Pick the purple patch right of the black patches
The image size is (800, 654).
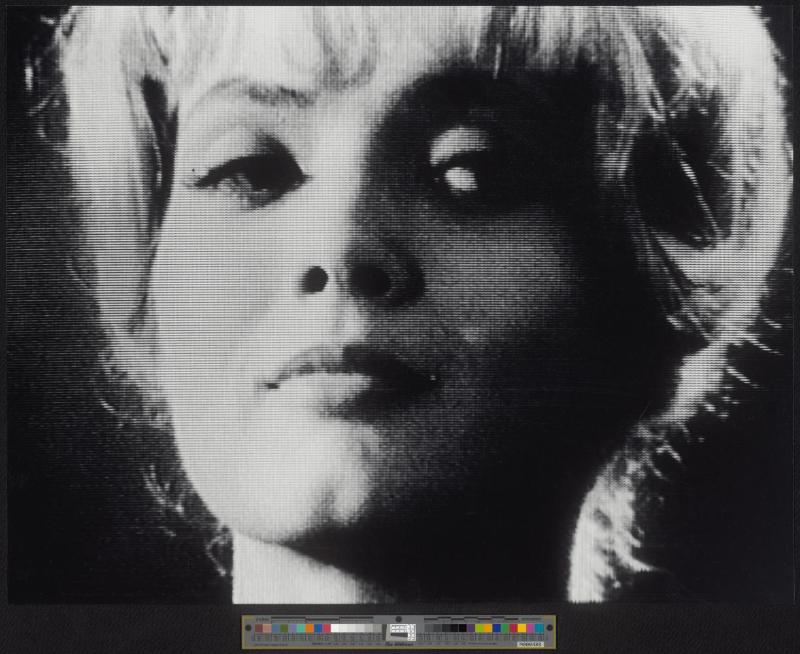[471, 627]
